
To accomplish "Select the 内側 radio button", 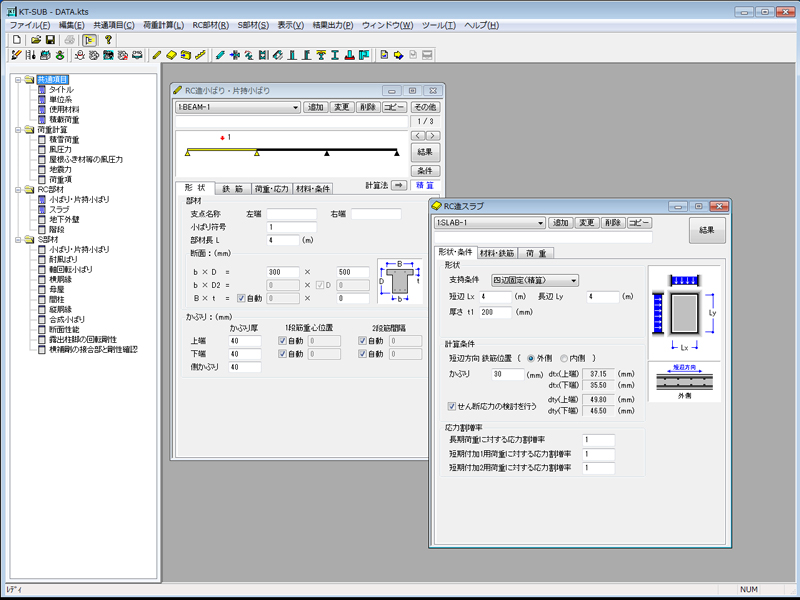I will pos(565,358).
